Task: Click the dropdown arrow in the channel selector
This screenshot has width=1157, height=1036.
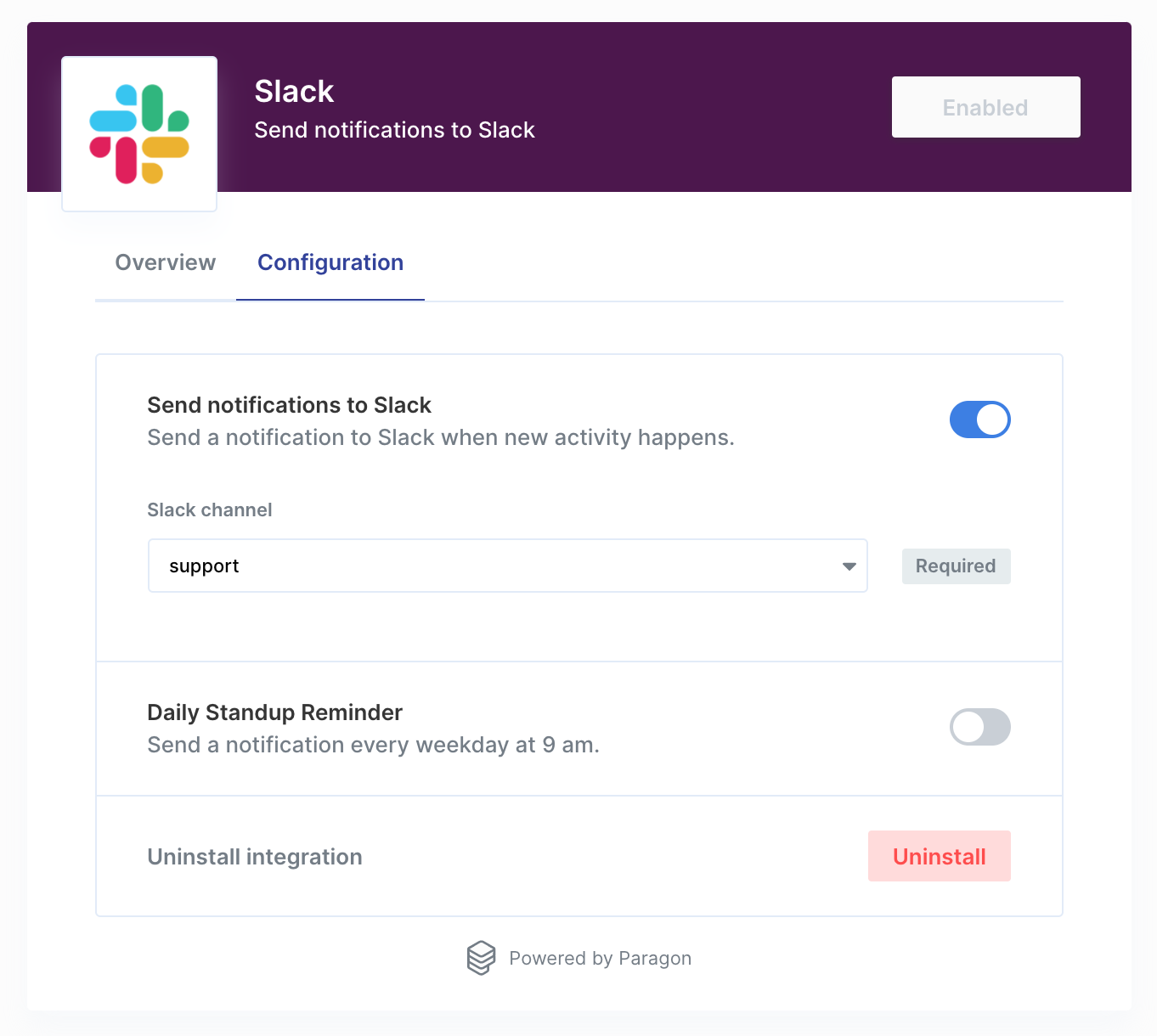Action: [x=849, y=566]
